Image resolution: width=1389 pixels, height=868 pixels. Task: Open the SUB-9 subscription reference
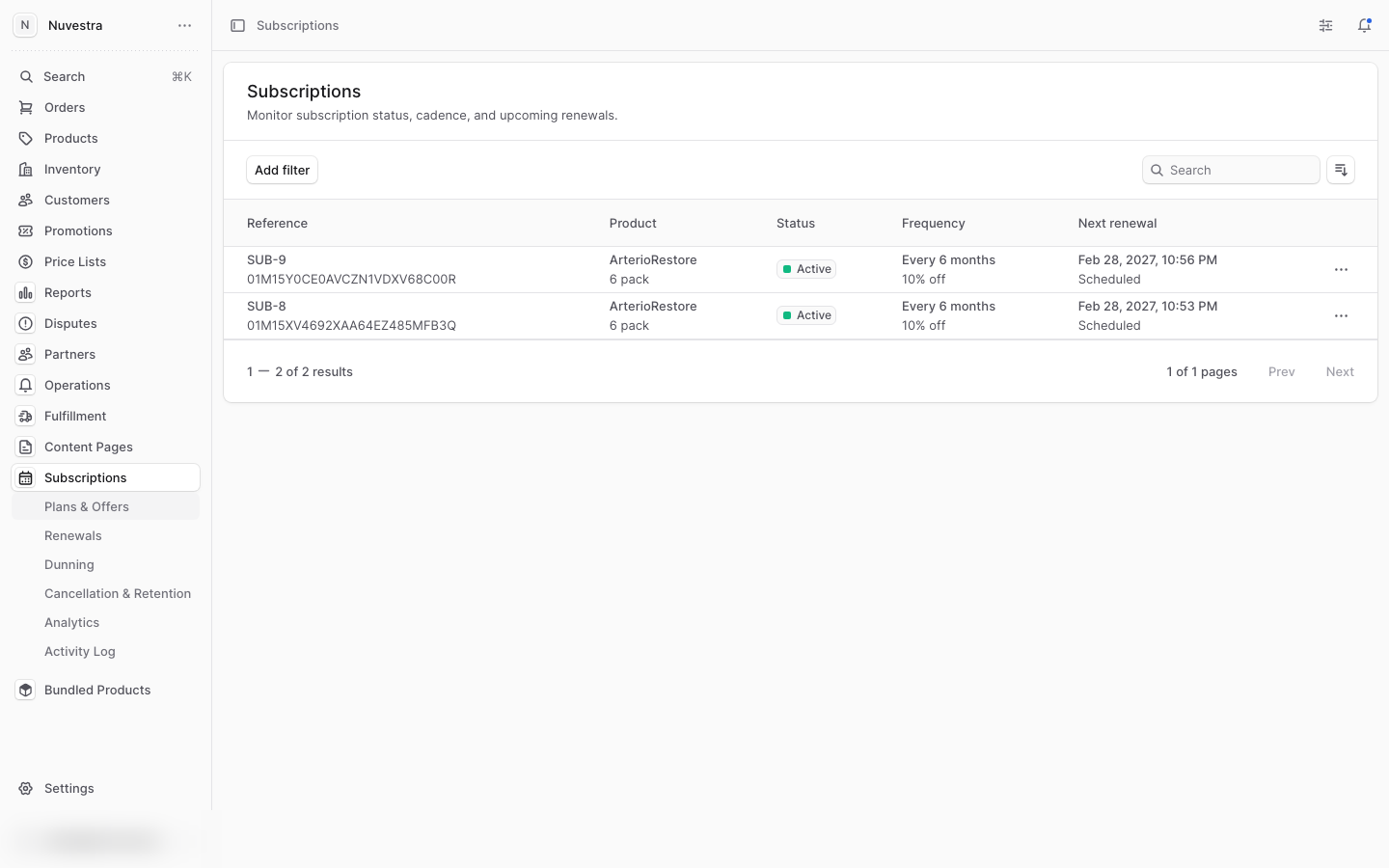pyautogui.click(x=266, y=259)
